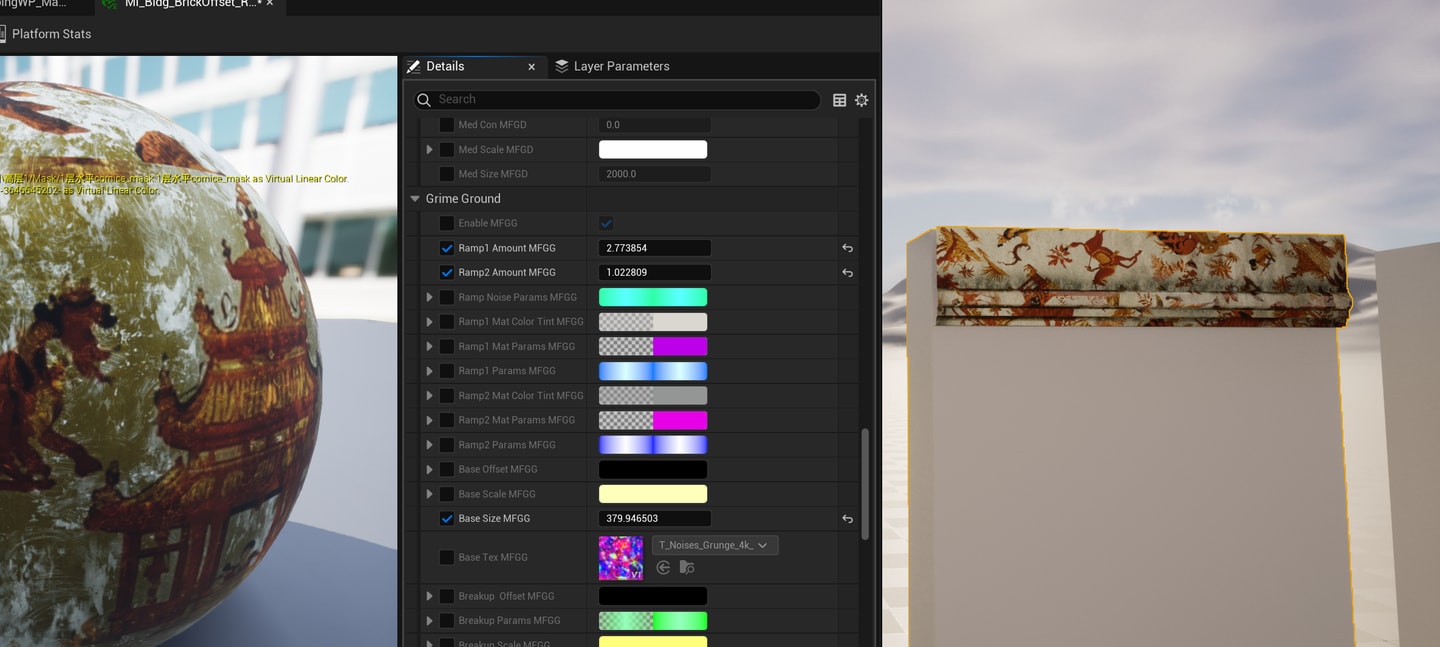
Task: Click the Layer Parameters tab icon
Action: pyautogui.click(x=562, y=66)
